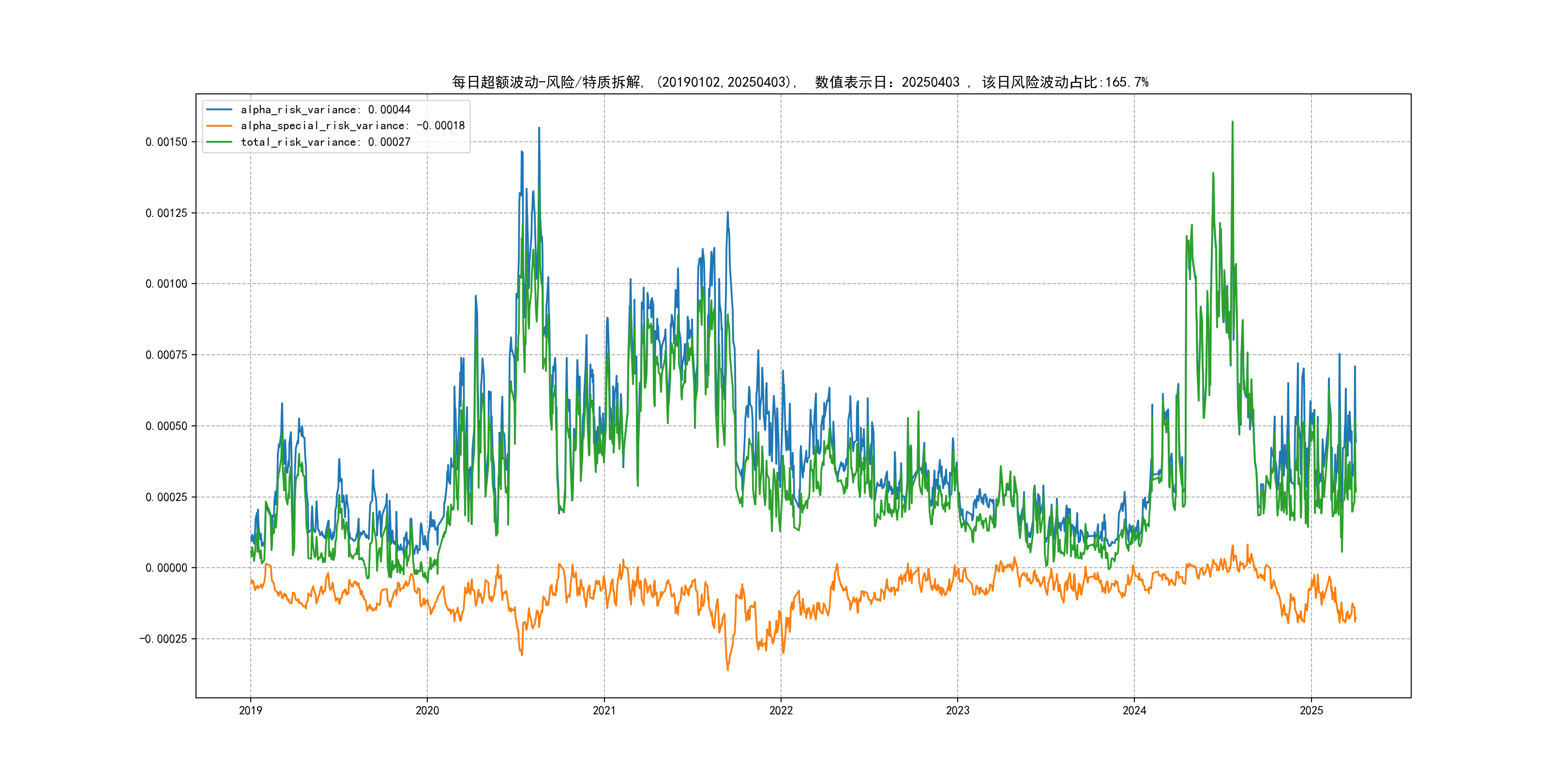Viewport: 1568px width, 784px height.
Task: Click the green total_risk_variance legend line
Action: (219, 142)
